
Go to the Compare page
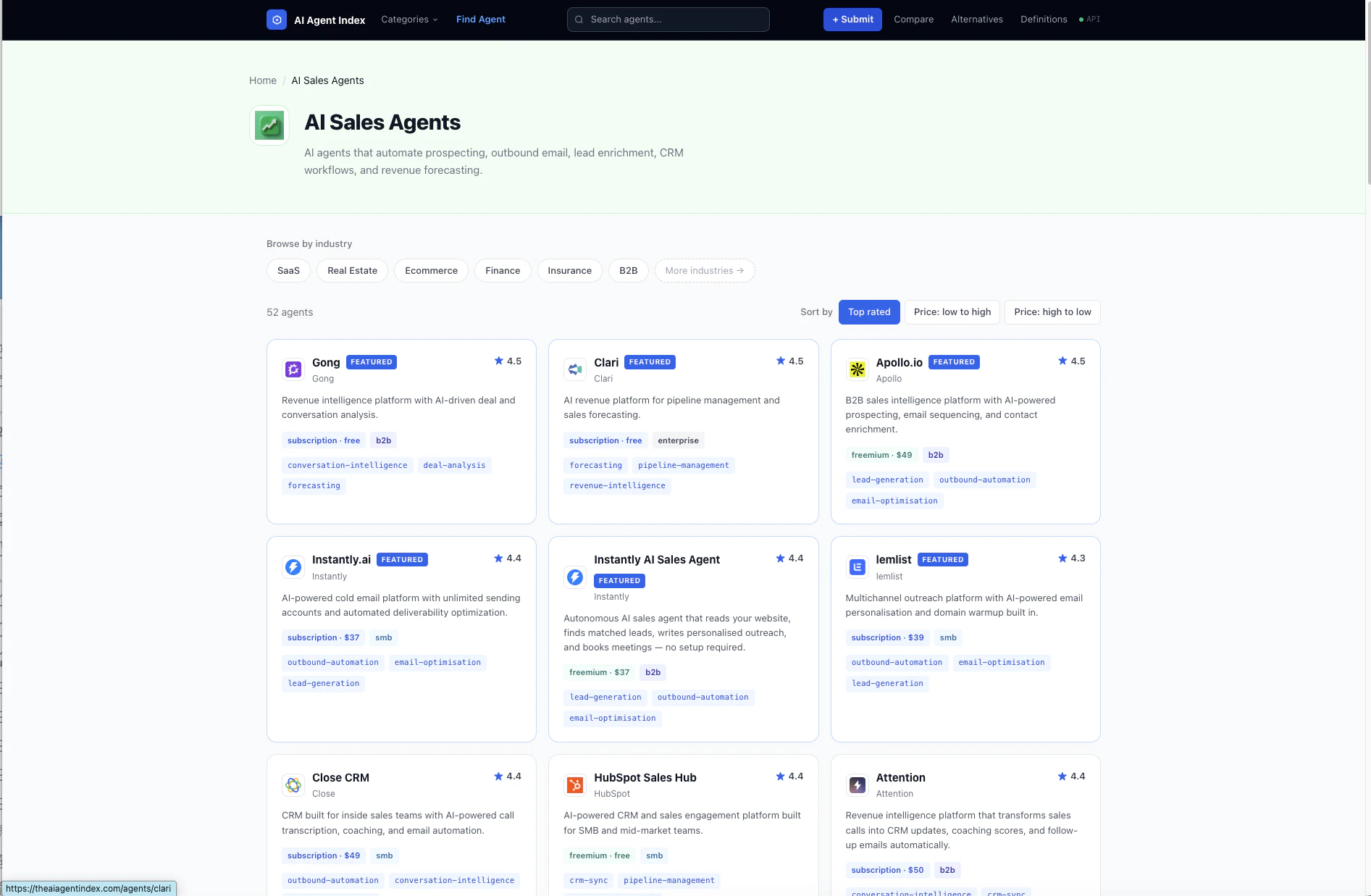(913, 19)
